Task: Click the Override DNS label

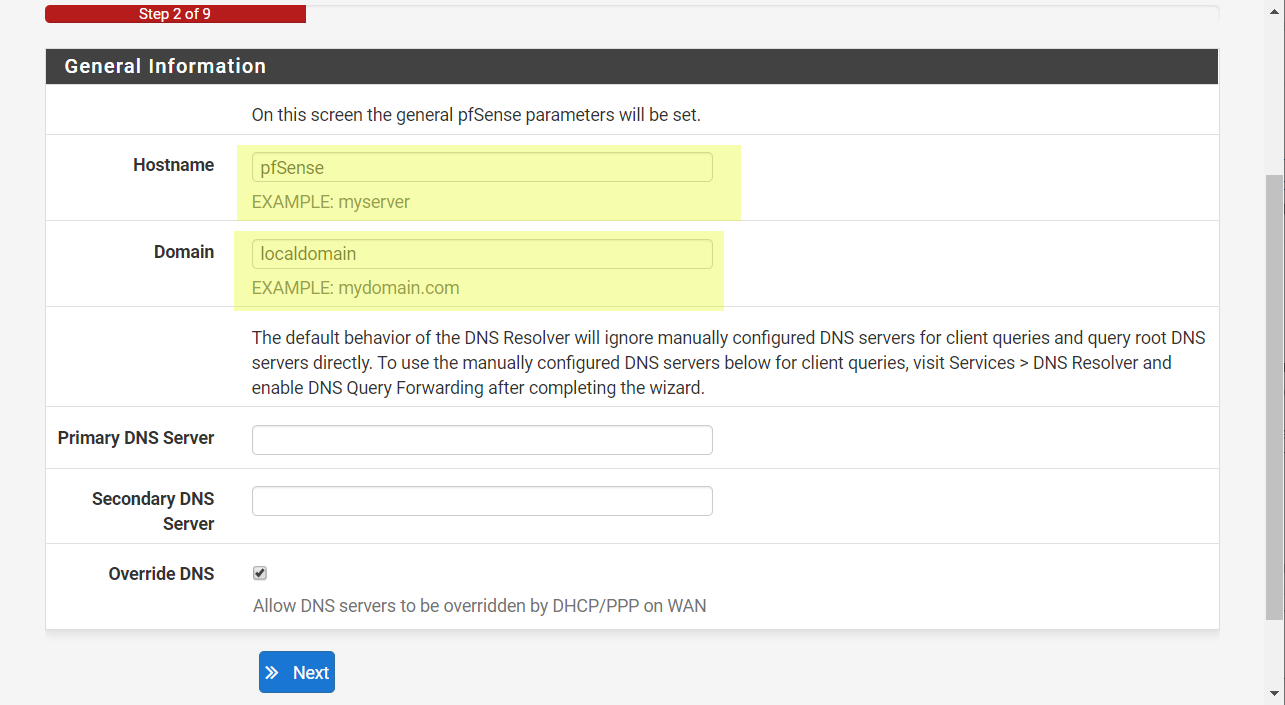Action: click(161, 574)
